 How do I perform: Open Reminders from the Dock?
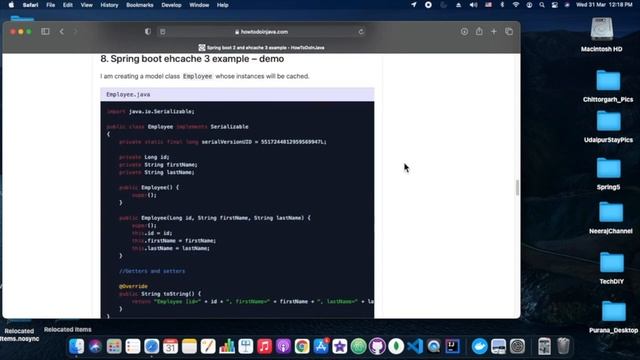(x=133, y=346)
